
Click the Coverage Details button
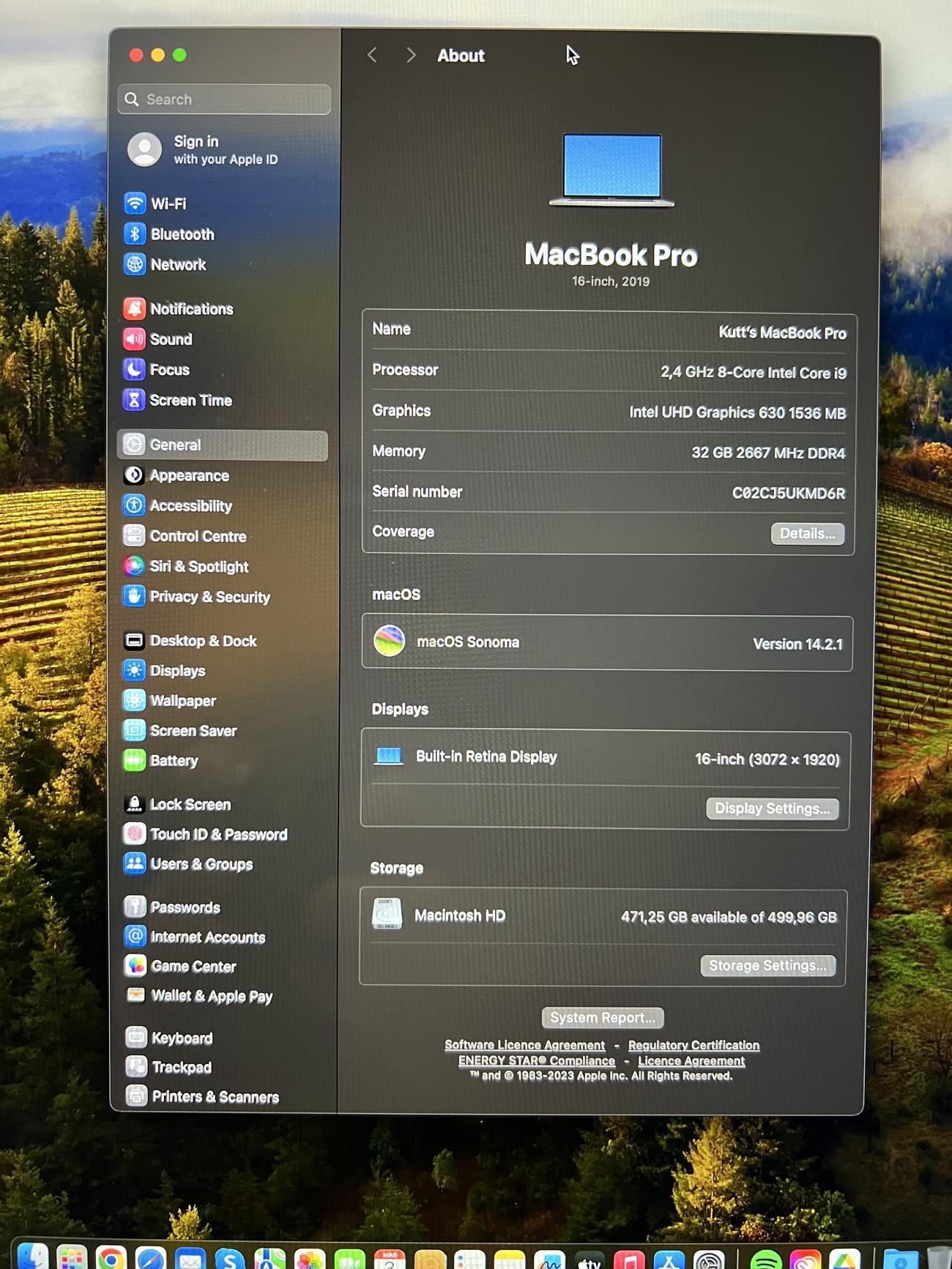pos(807,534)
